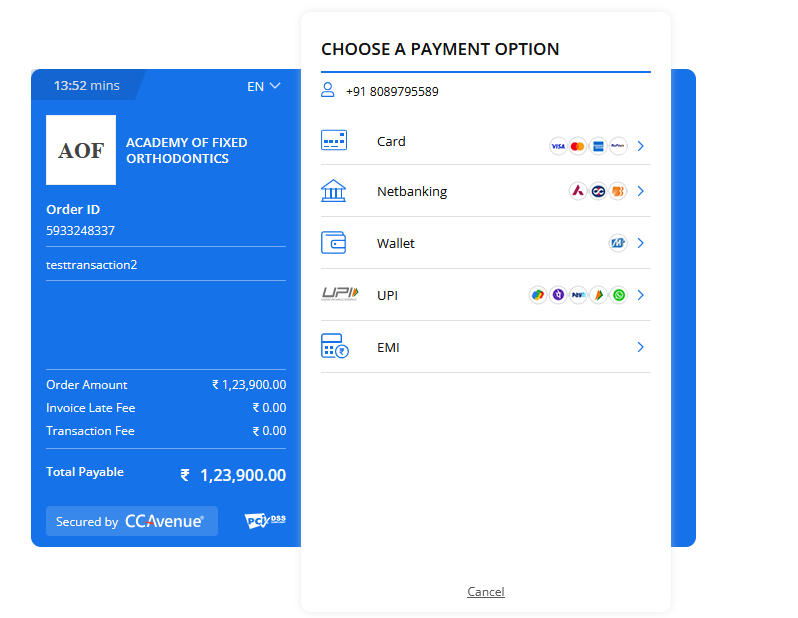
Task: Expand the EMI option chevron
Action: point(641,347)
